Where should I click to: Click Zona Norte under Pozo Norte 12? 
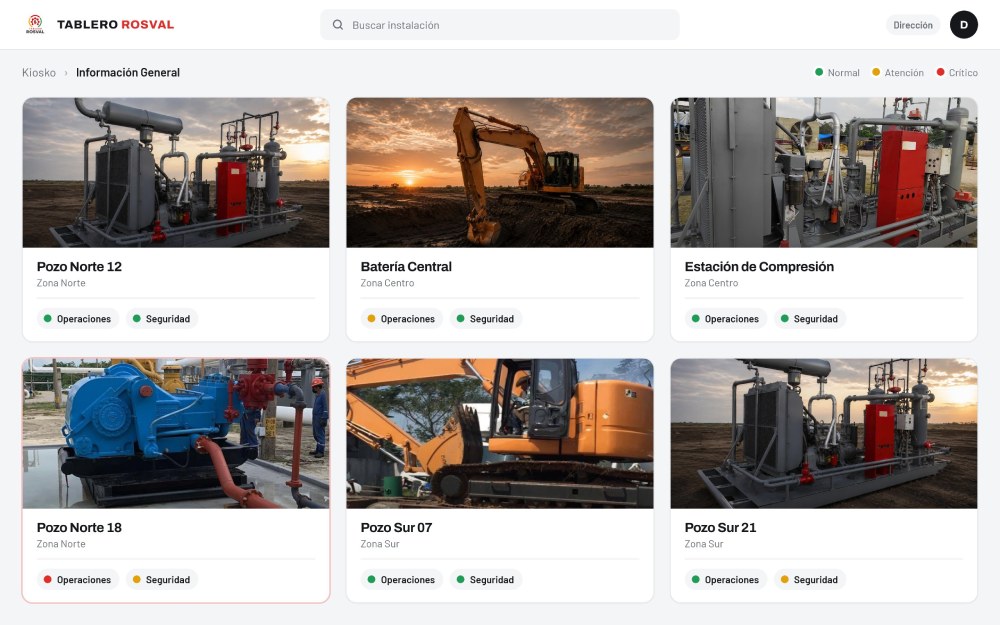pos(61,283)
